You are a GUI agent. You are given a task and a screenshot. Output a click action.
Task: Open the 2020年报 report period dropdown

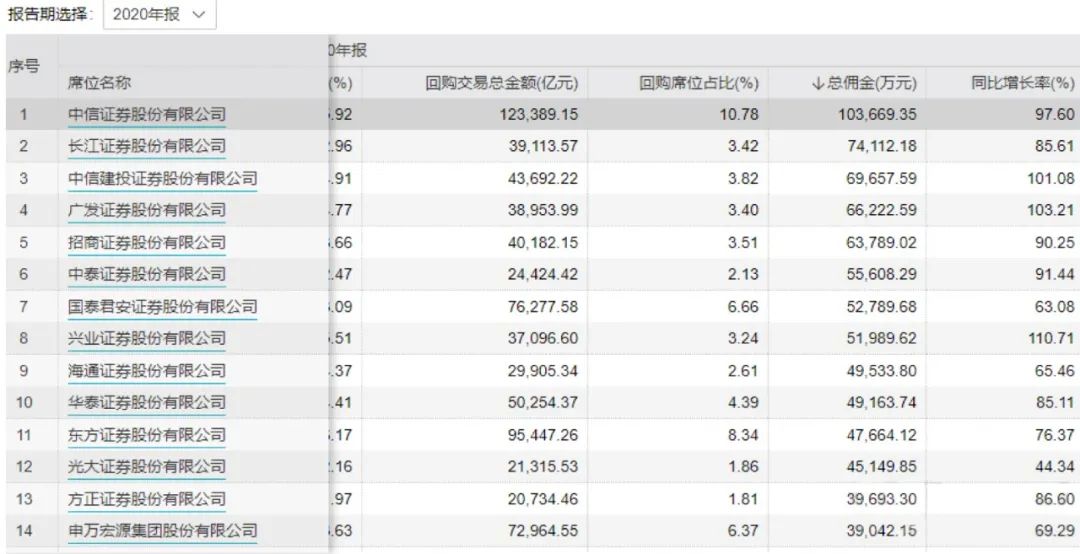159,15
